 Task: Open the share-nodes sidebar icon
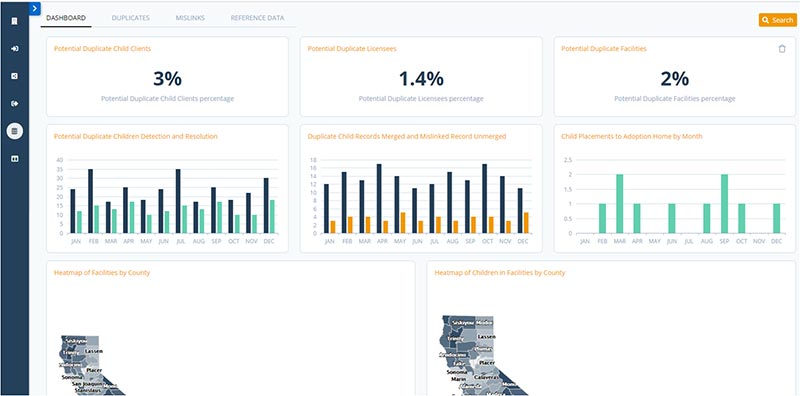coord(15,76)
